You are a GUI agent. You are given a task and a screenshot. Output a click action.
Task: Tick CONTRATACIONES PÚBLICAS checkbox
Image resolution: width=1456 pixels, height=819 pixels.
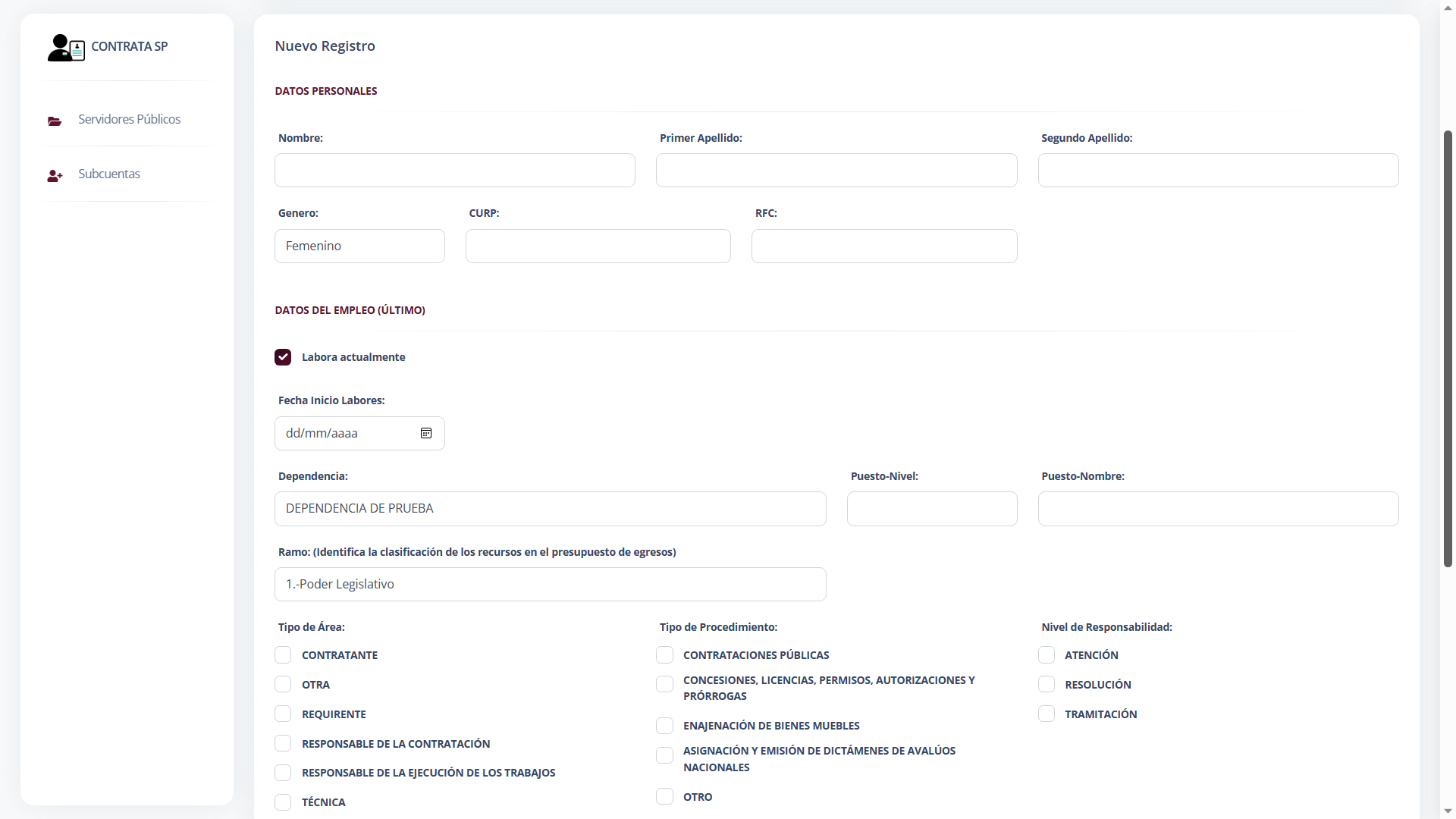(664, 655)
